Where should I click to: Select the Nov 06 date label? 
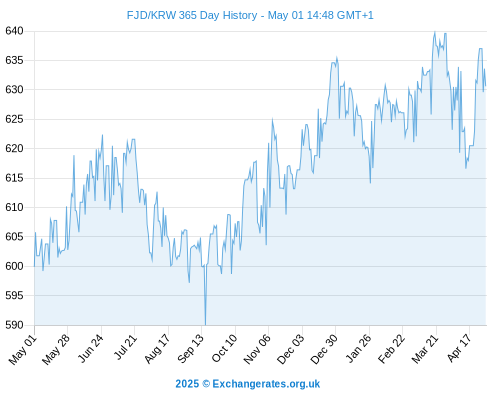click(257, 349)
